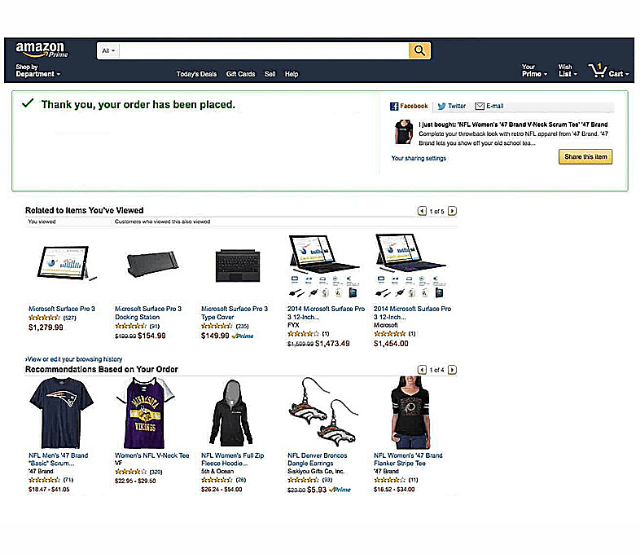Click the orange search magnifier button
This screenshot has width=640, height=555.
click(419, 51)
